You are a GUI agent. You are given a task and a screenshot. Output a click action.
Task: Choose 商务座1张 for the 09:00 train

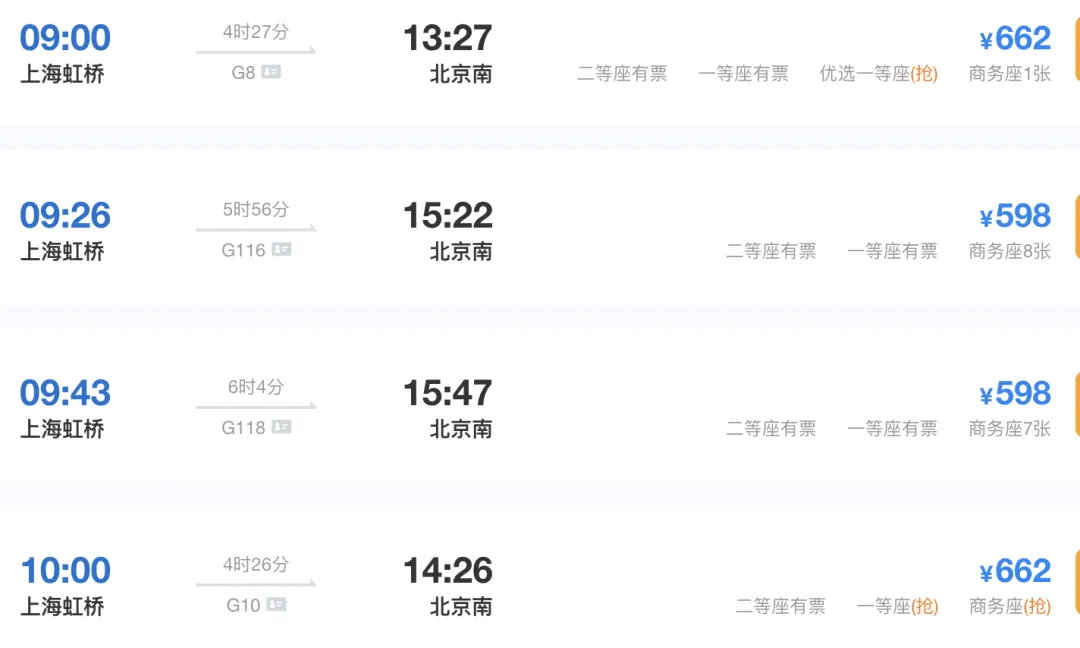tap(1009, 73)
